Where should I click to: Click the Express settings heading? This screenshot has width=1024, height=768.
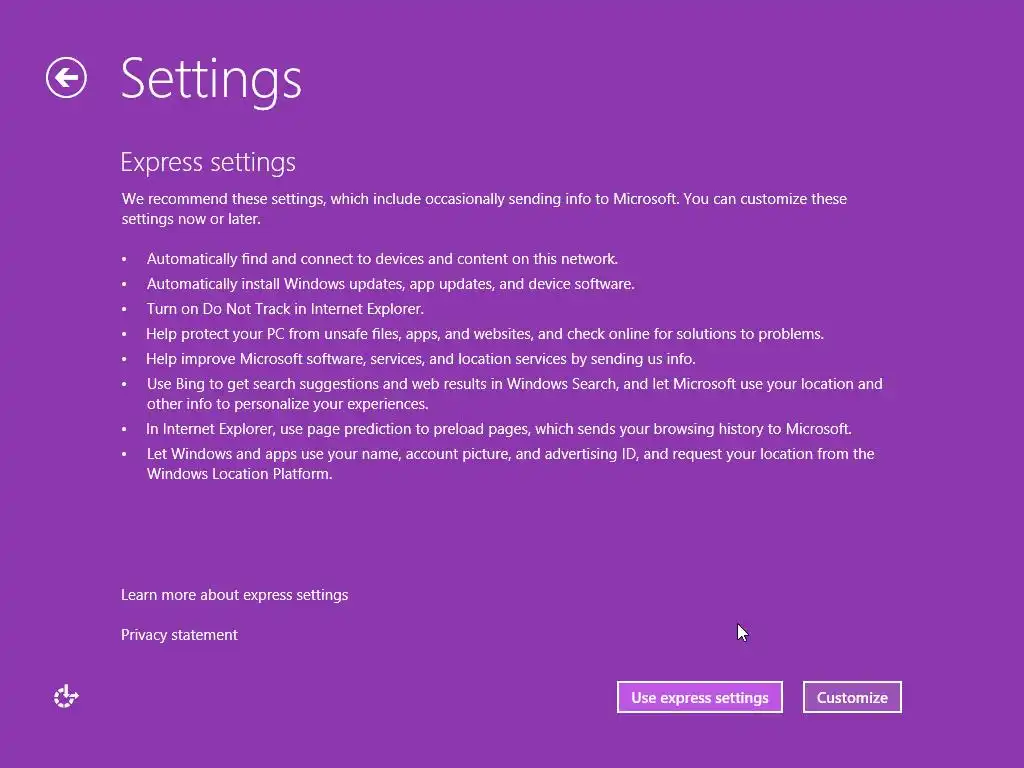pyautogui.click(x=208, y=163)
